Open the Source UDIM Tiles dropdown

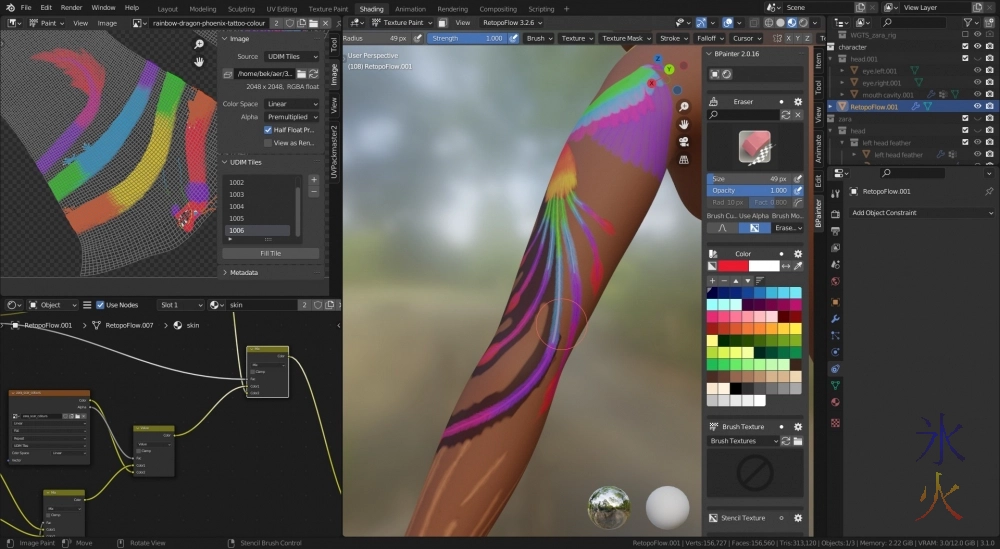pos(291,57)
